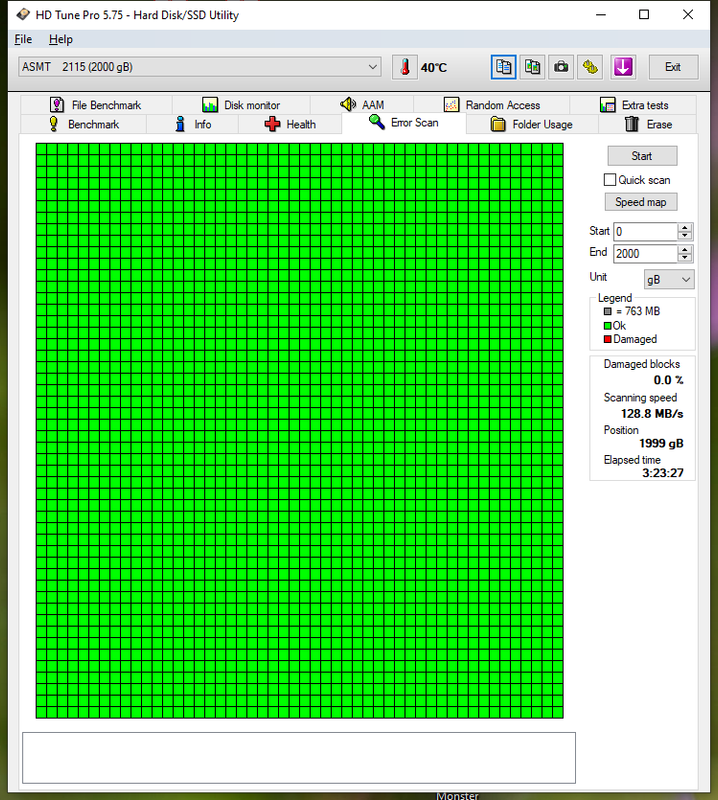Click the Error Scan magnifier icon
The height and width of the screenshot is (800, 718).
click(x=377, y=122)
